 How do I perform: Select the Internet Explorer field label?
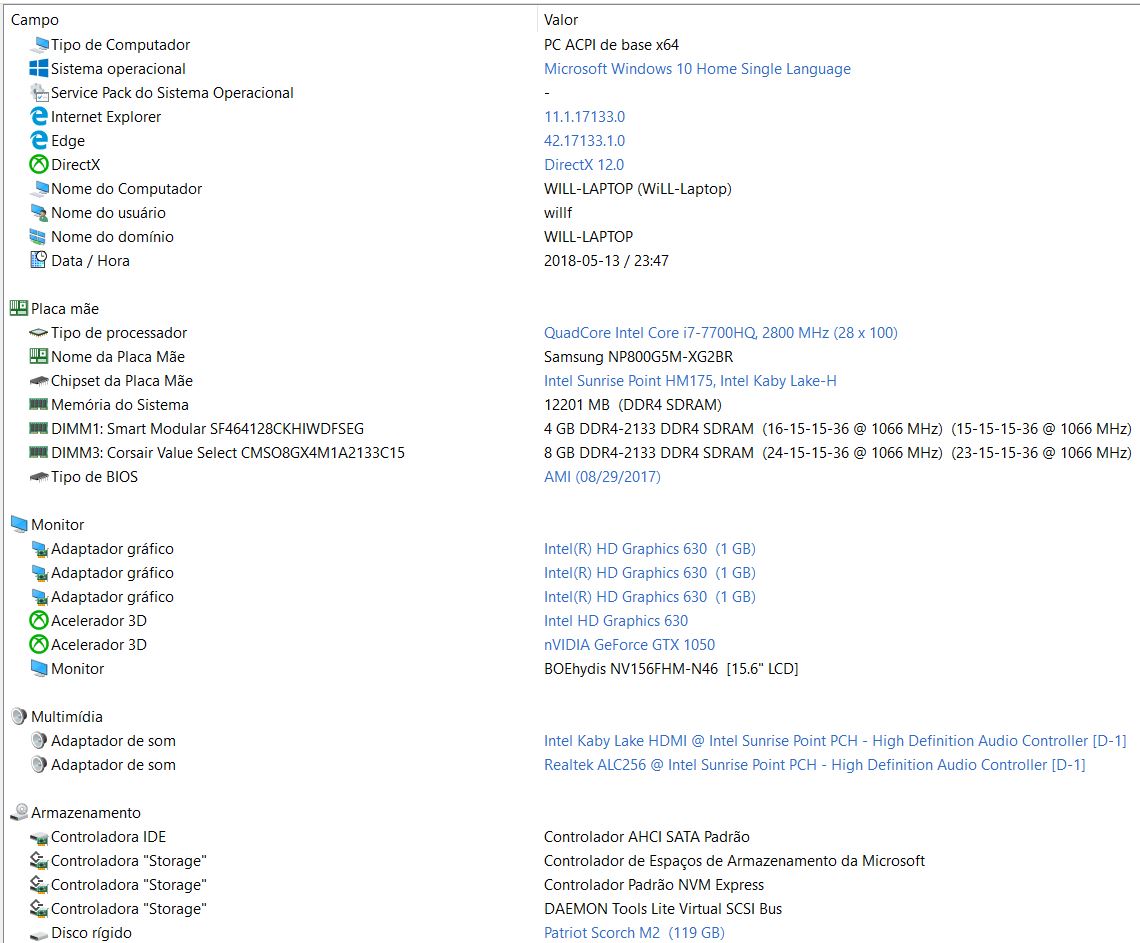[106, 116]
